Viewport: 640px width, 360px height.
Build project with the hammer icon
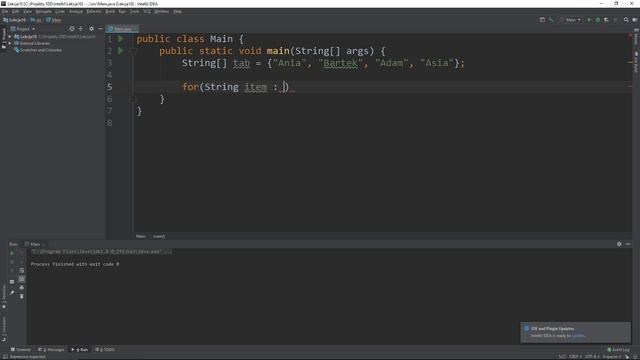point(551,20)
